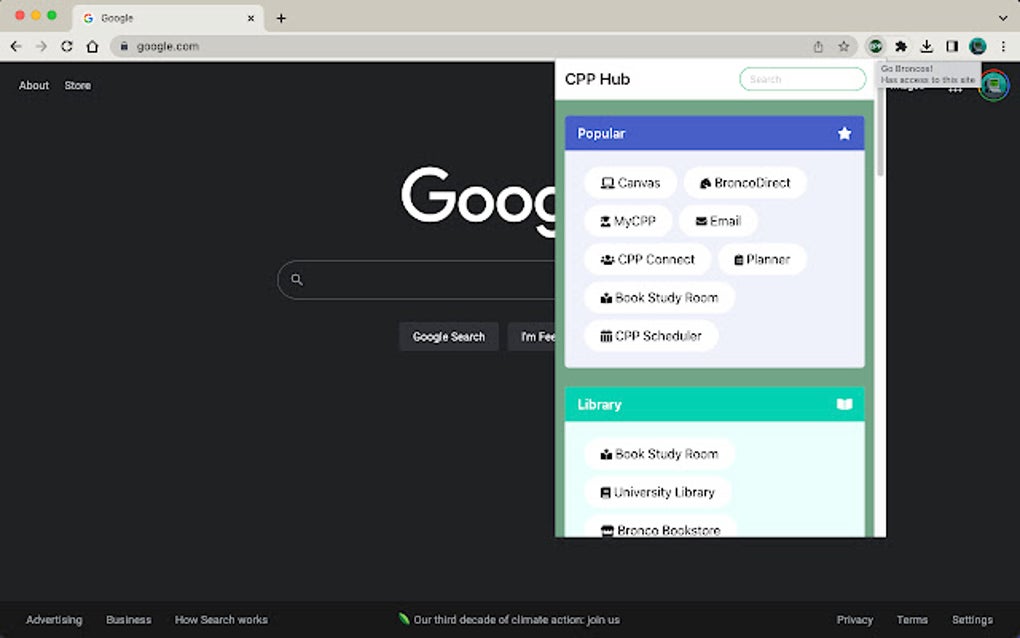Open Canvas from the Popular section

click(630, 183)
